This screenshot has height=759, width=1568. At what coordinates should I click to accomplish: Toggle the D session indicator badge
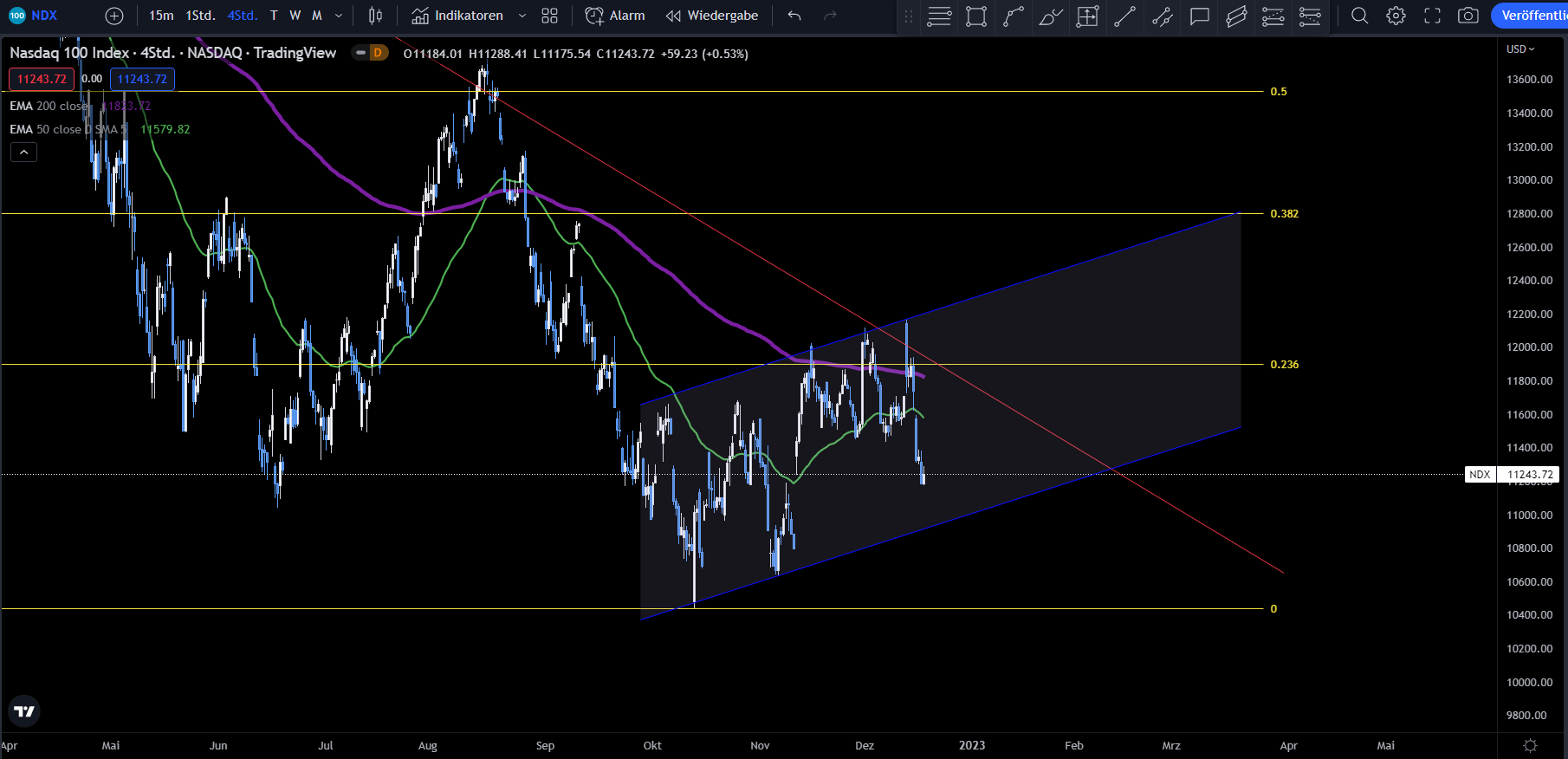[x=378, y=53]
